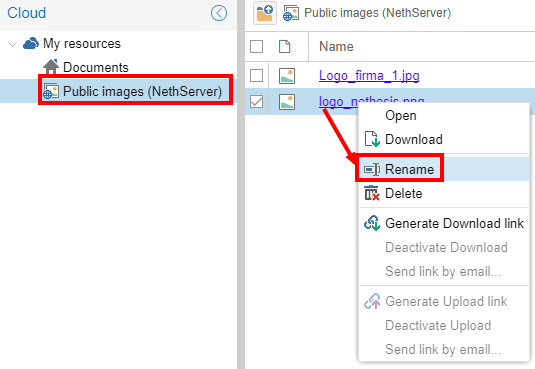Click the Public images (NethServer) breadcrumb text
This screenshot has width=535, height=369.
click(377, 13)
